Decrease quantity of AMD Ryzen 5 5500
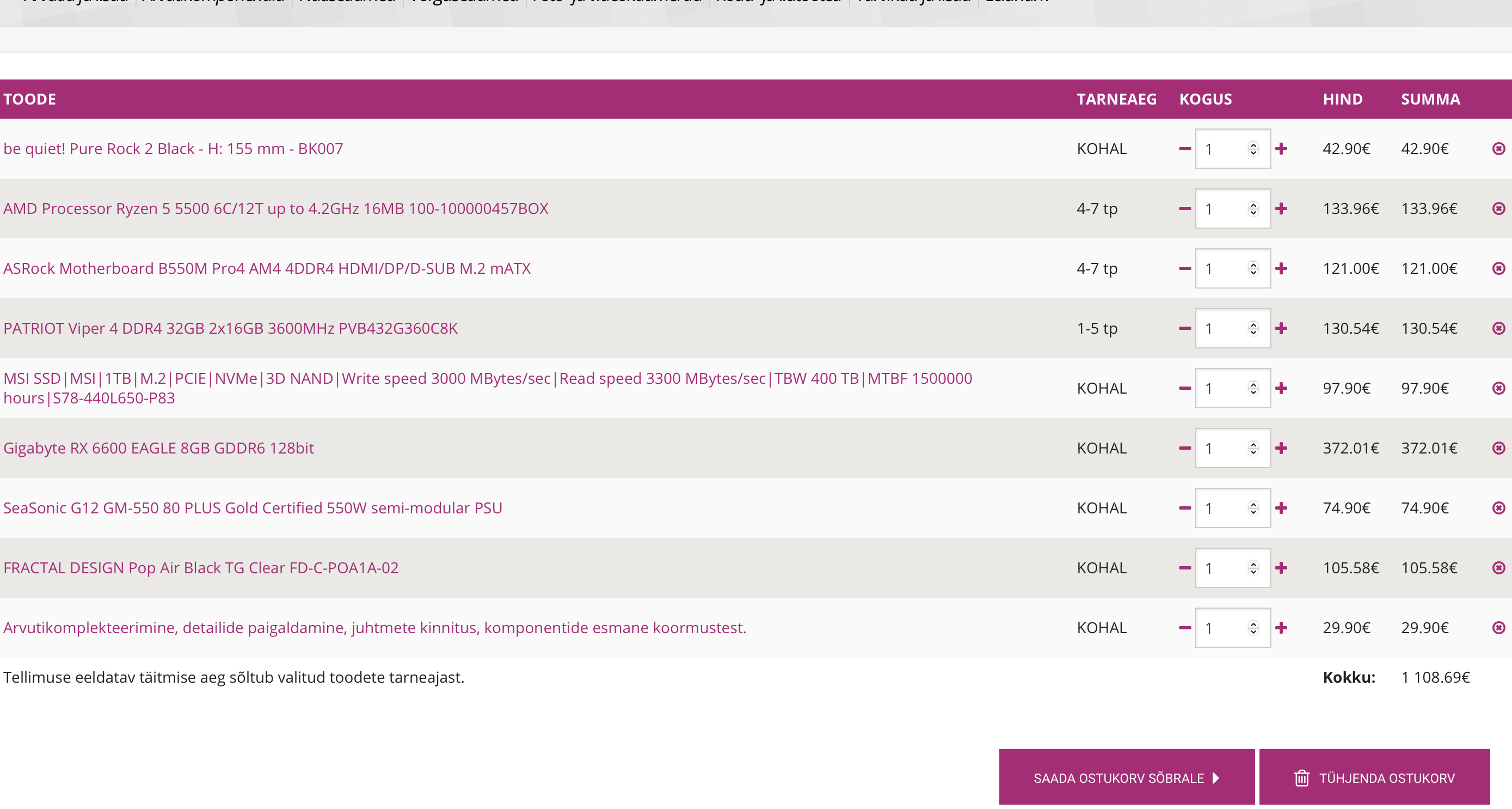1512x809 pixels. click(x=1184, y=209)
